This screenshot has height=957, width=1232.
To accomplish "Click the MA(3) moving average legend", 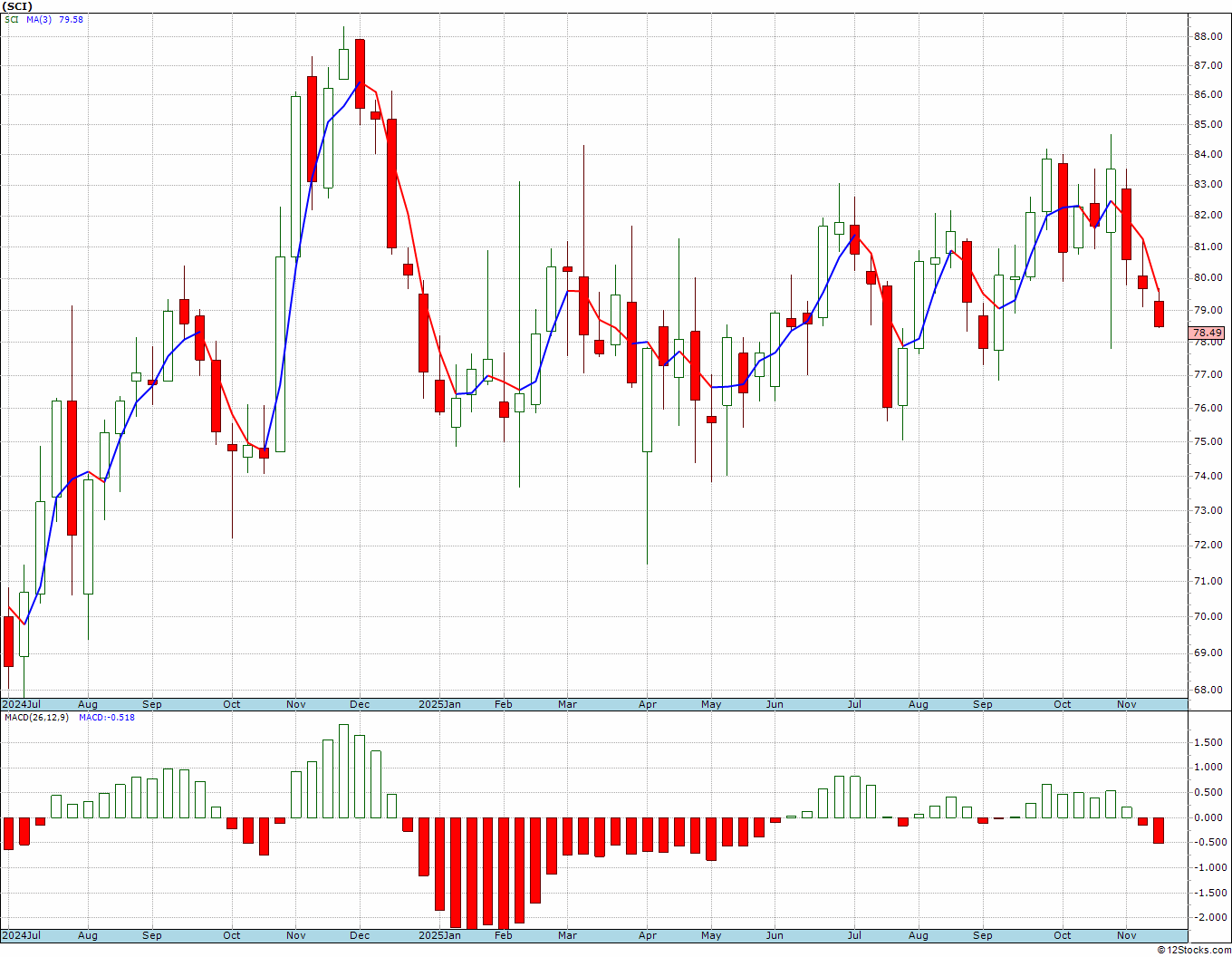I will tap(39, 19).
